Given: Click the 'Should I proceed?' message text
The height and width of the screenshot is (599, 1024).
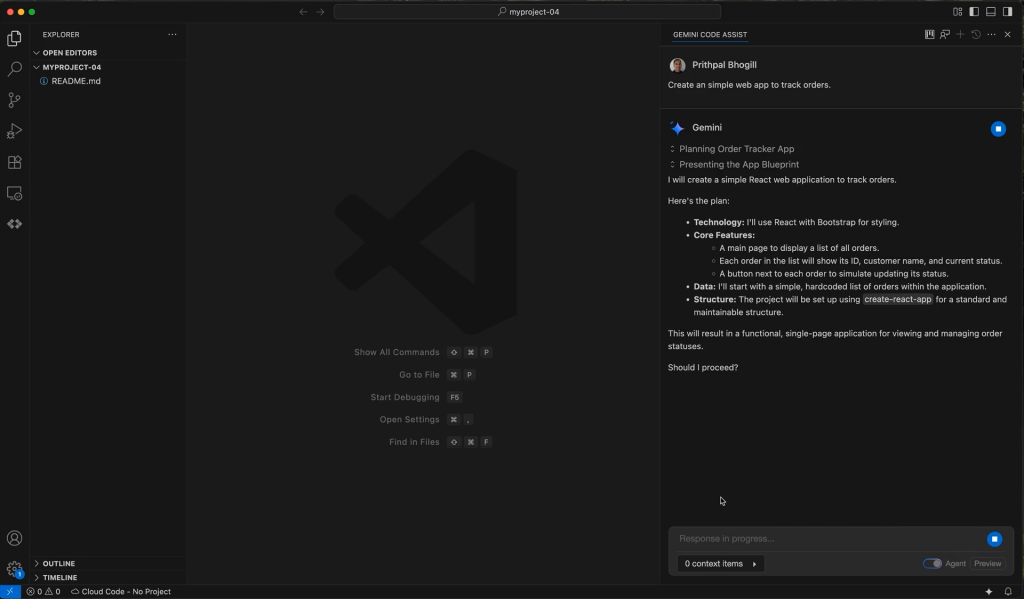Looking at the screenshot, I should [x=703, y=368].
